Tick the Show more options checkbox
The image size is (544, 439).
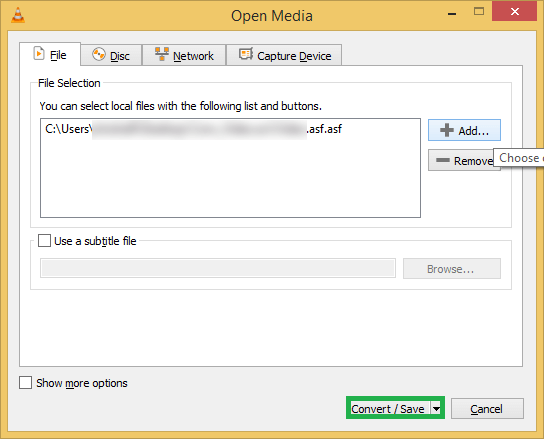pos(25,383)
